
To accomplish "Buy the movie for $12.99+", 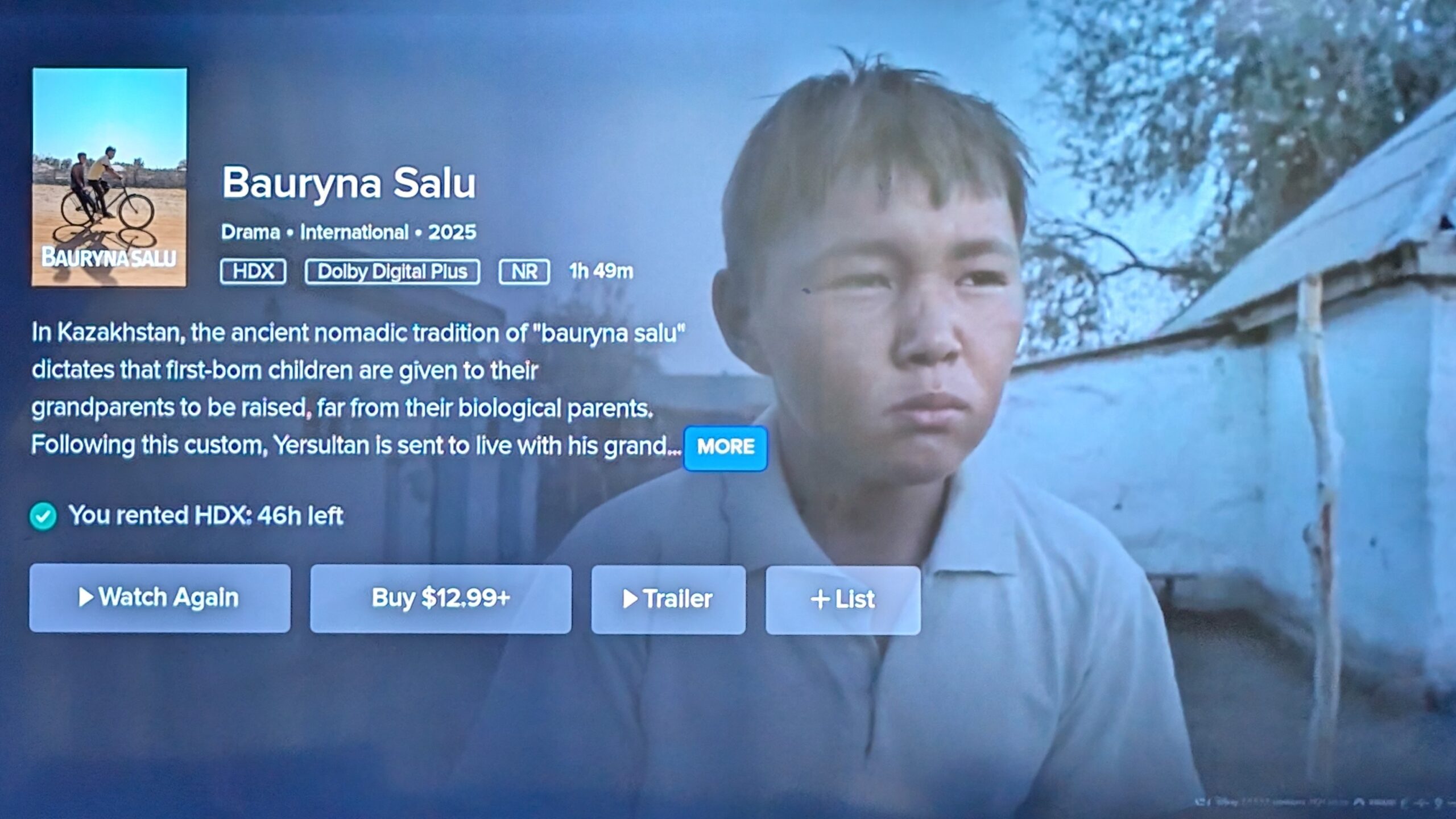I will click(x=441, y=598).
